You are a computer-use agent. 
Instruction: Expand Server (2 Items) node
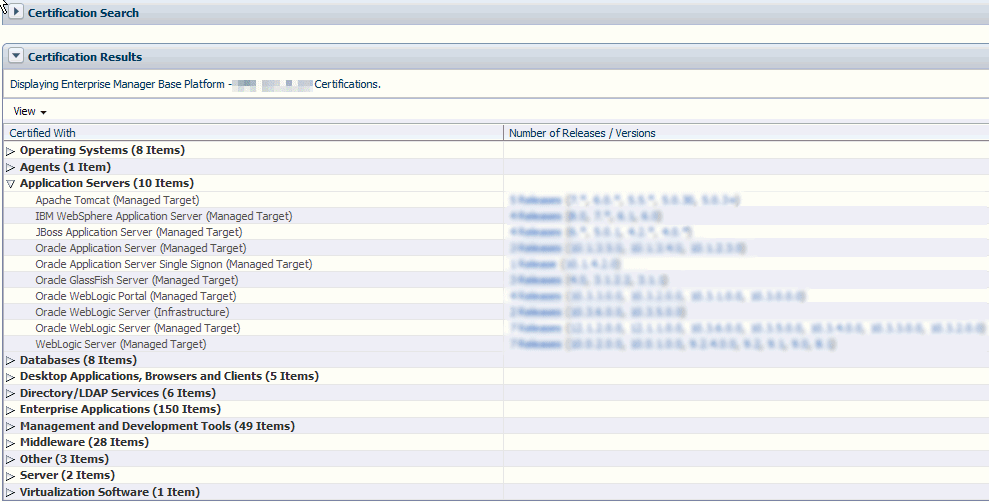click(10, 476)
